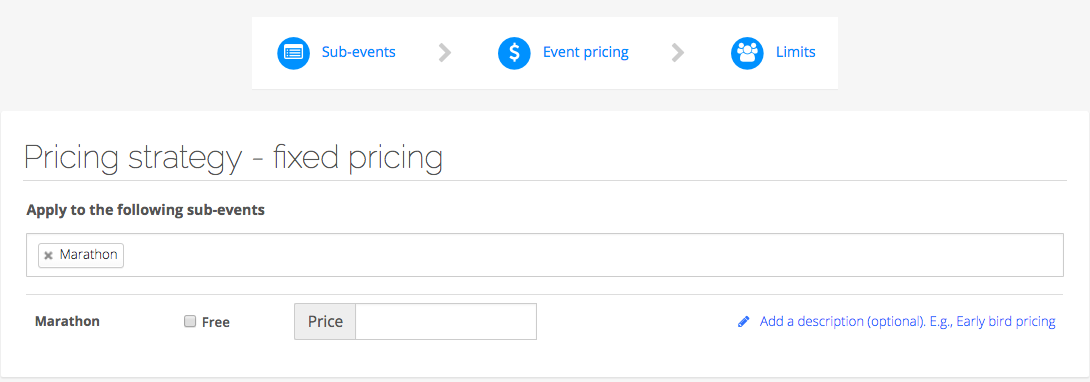The width and height of the screenshot is (1090, 382).
Task: Remove the Marathon tag via x icon
Action: [x=48, y=256]
